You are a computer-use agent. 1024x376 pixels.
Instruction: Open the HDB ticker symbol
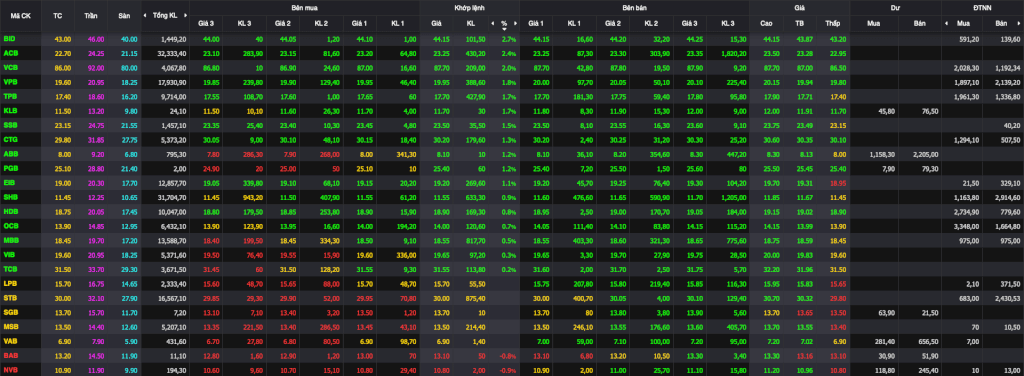[x=10, y=212]
